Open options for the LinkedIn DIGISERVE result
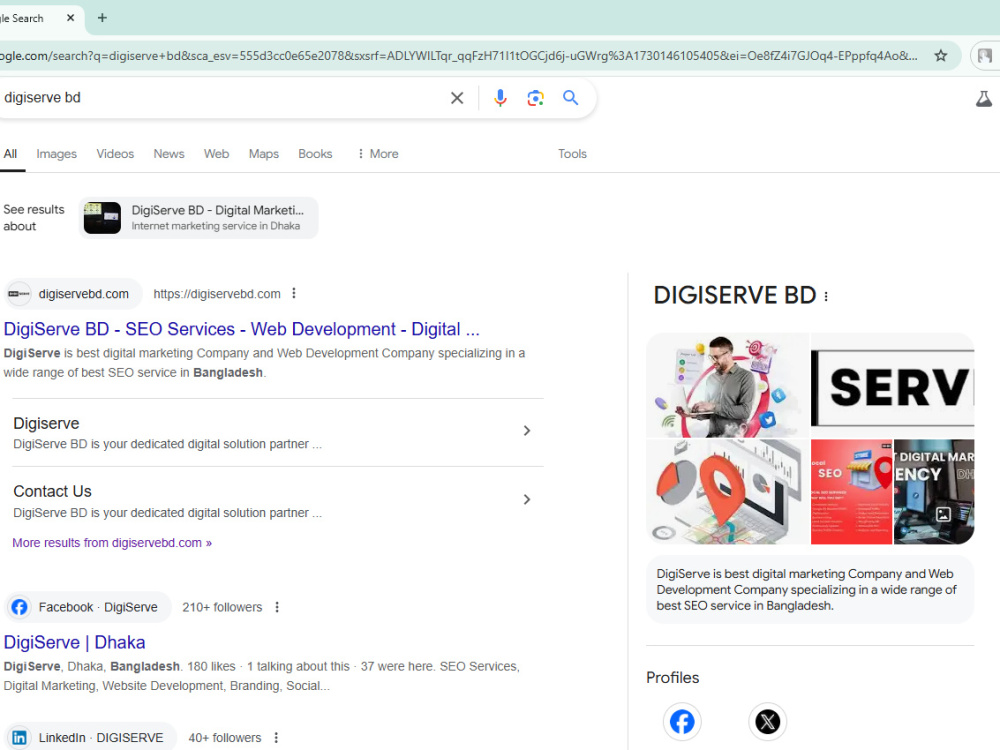The width and height of the screenshot is (1000, 750). 276,738
